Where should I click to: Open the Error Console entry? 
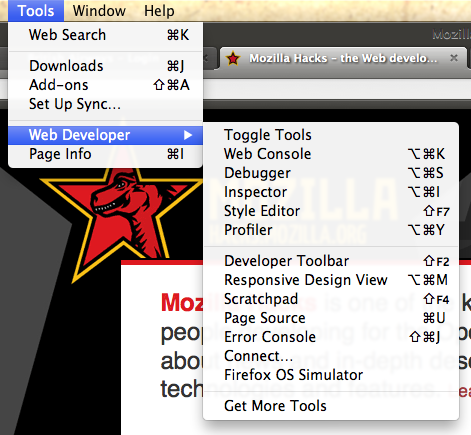[x=331, y=337]
